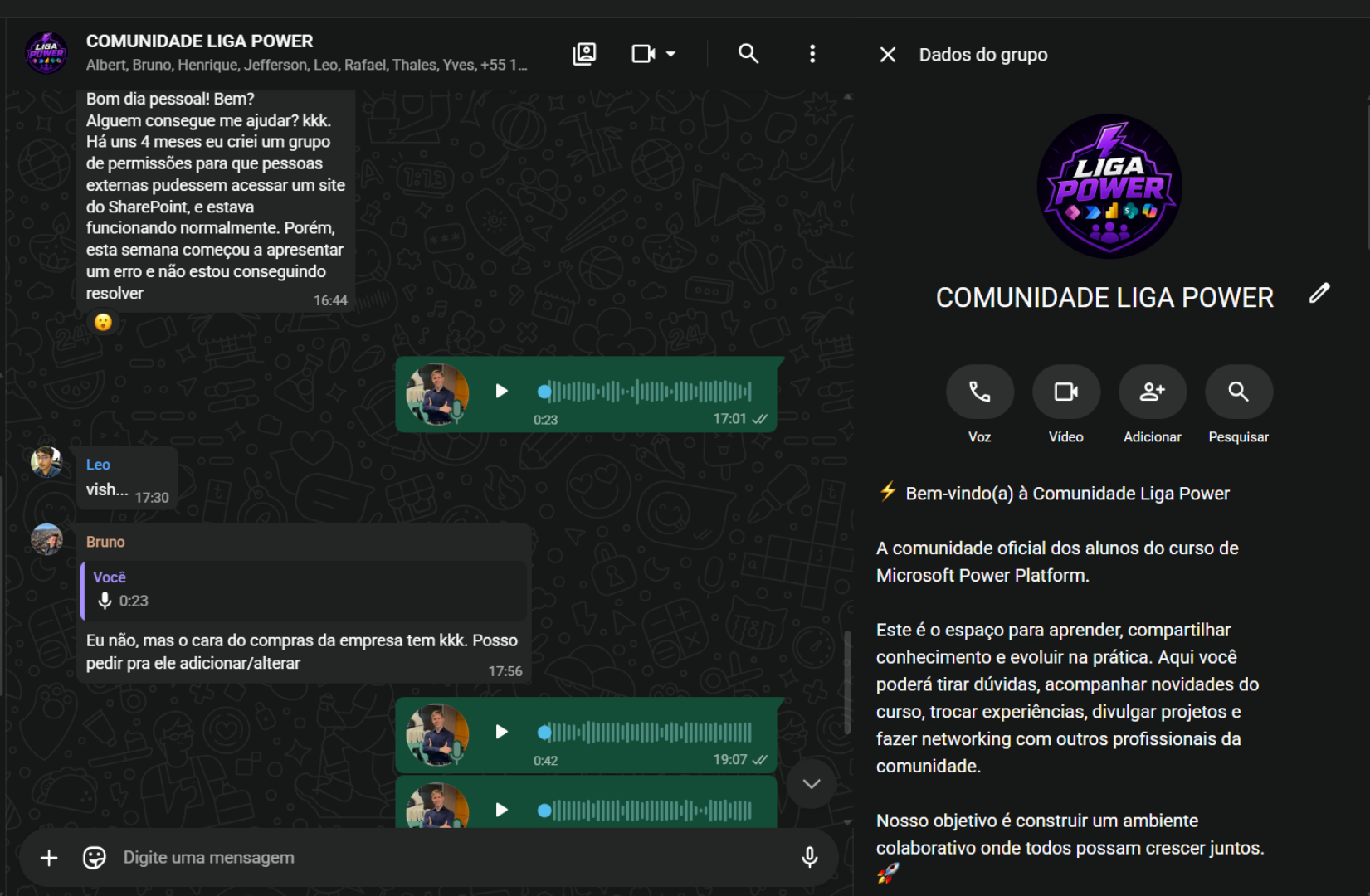Search within the chat using magnifier icon
Image resolution: width=1370 pixels, height=896 pixels.
pos(748,54)
